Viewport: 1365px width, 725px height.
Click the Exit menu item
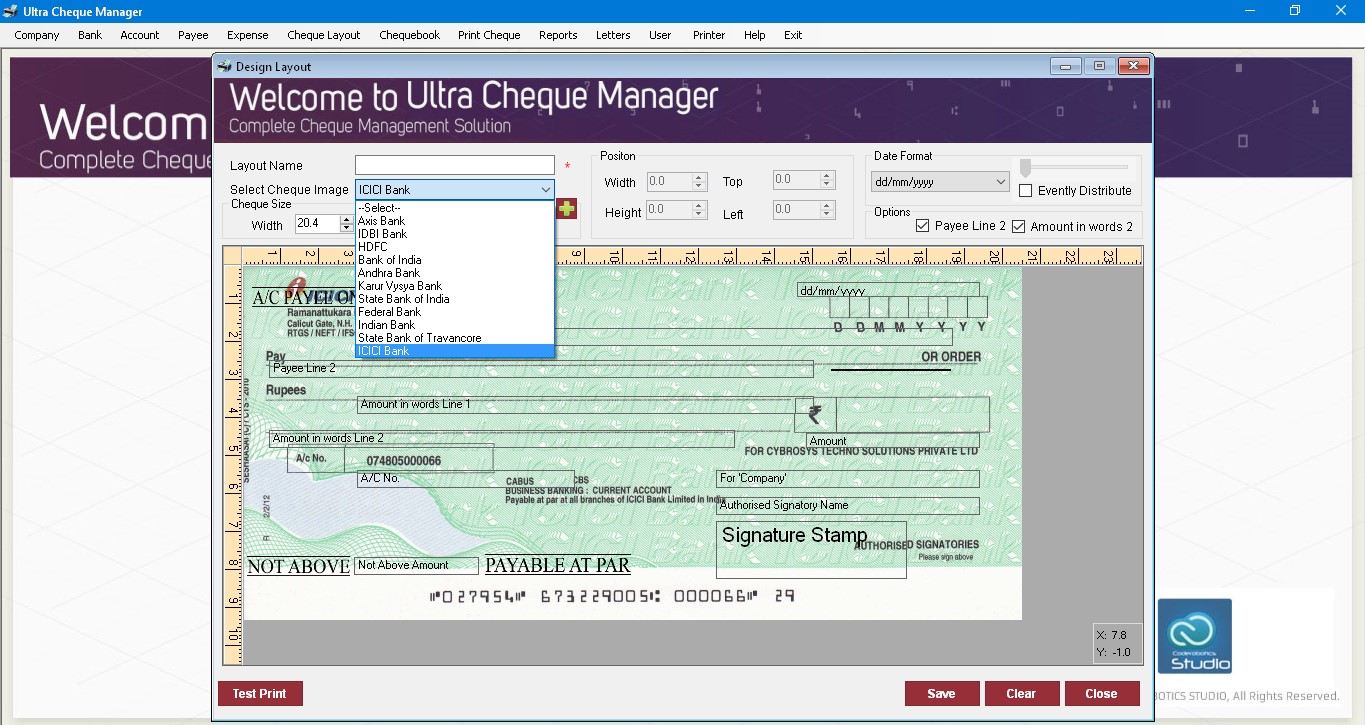coord(793,35)
